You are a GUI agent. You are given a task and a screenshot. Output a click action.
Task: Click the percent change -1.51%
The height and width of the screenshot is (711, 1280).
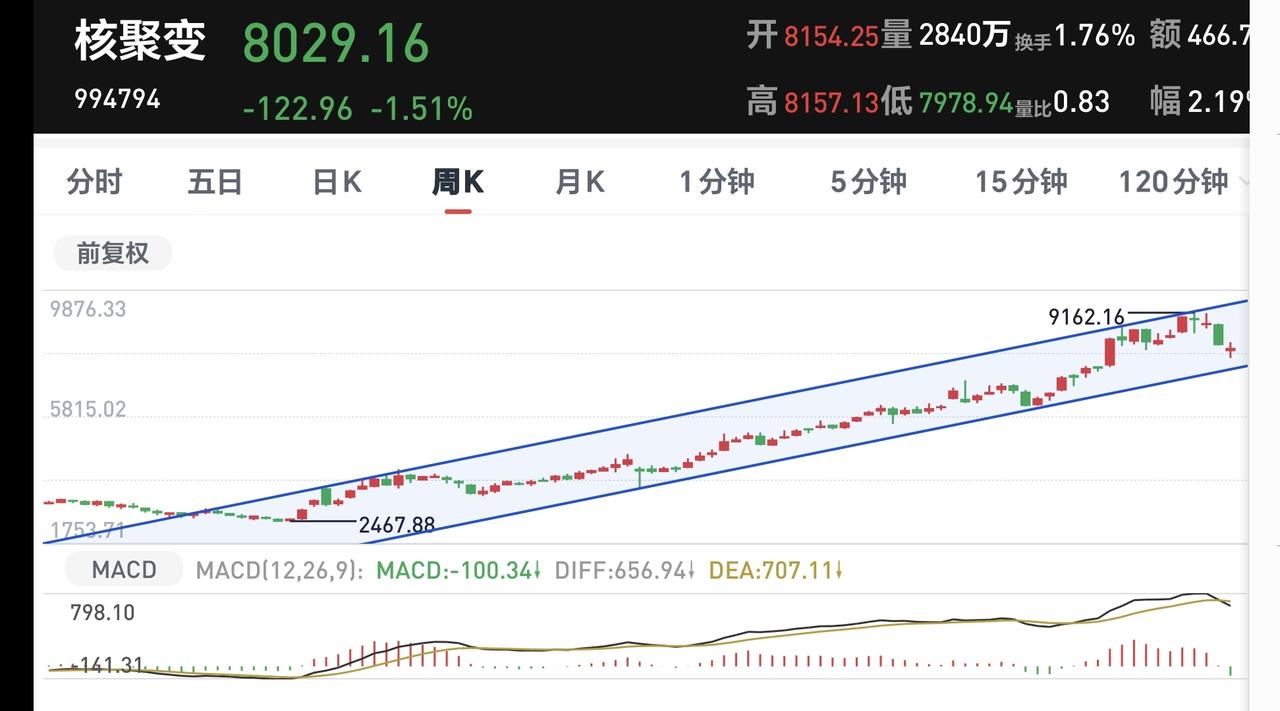pyautogui.click(x=421, y=108)
